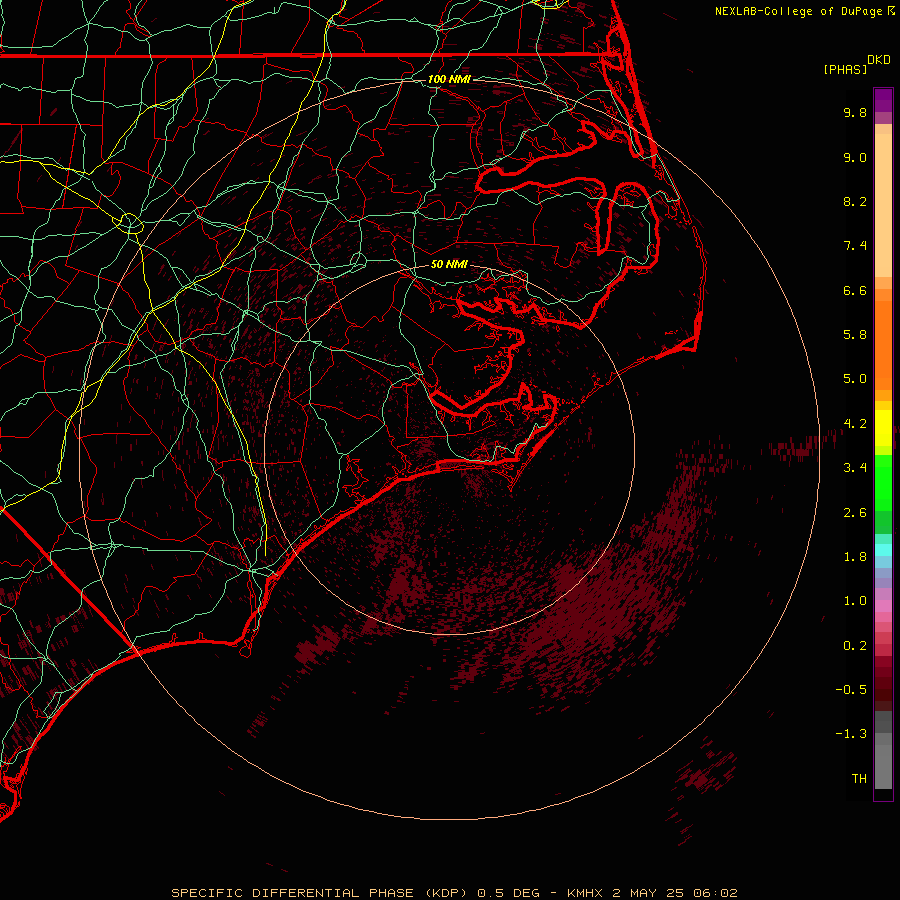Click the KMHX station identifier in caption

[x=584, y=893]
